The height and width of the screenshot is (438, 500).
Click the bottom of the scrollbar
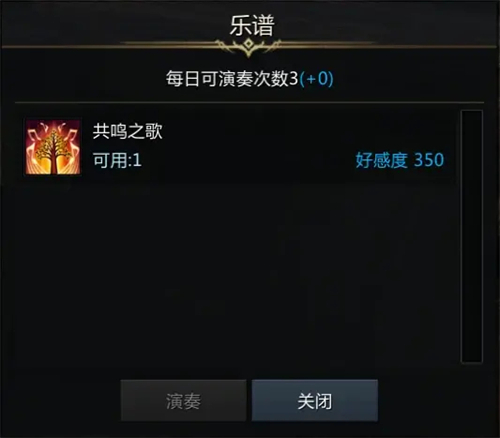472,358
